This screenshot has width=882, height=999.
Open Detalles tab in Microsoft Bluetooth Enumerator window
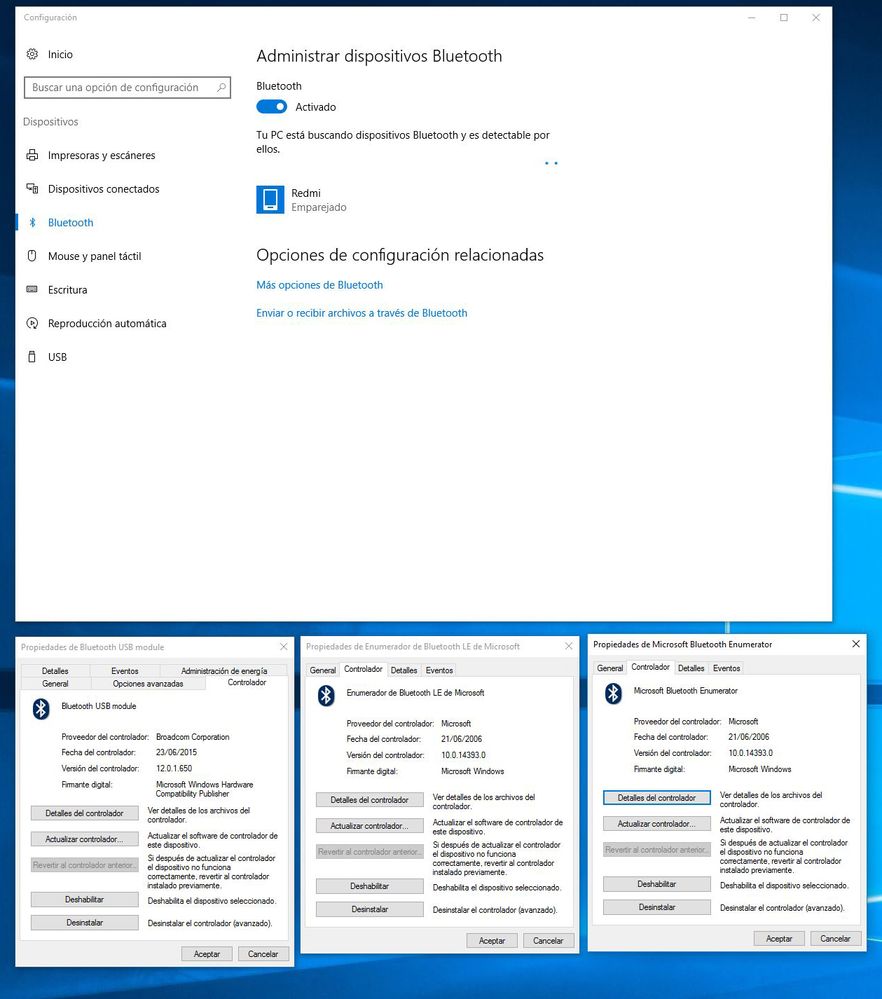click(691, 668)
